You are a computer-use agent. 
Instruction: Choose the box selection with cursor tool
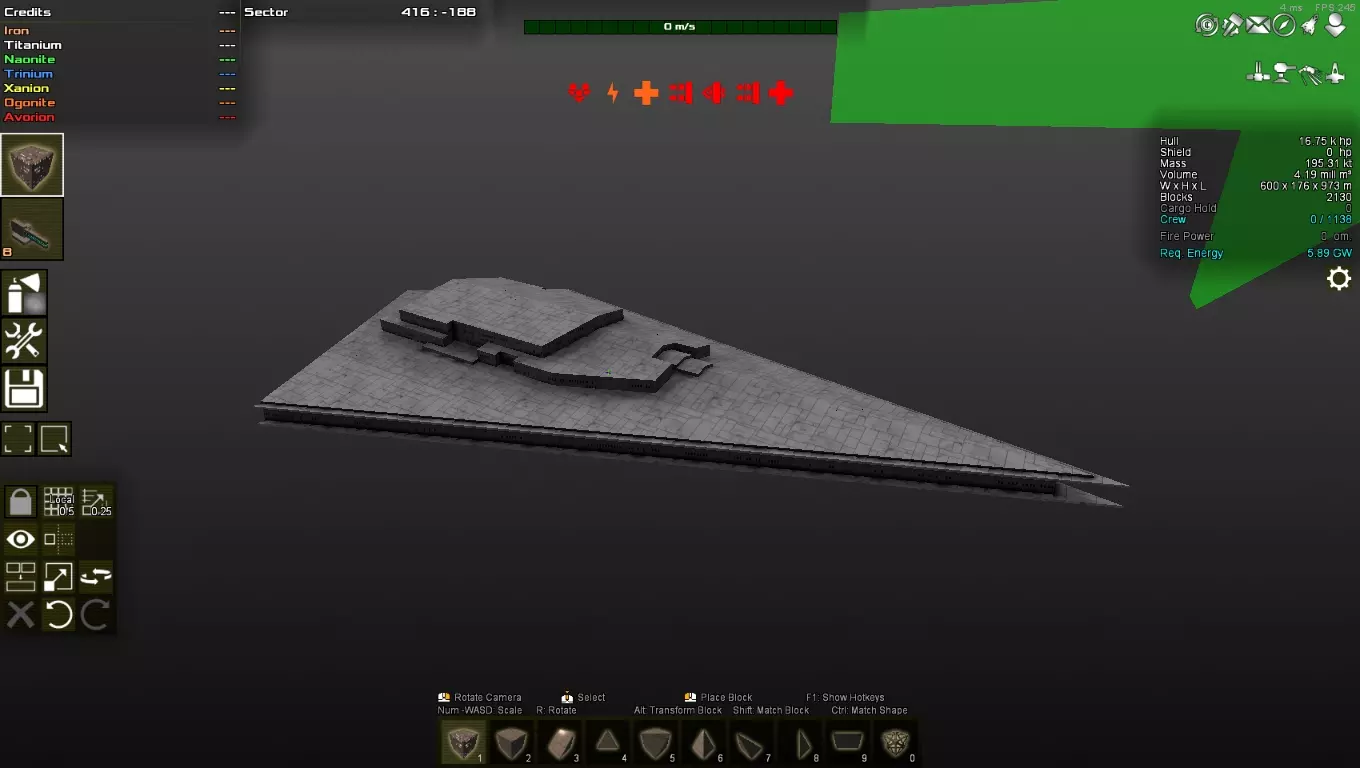55,439
